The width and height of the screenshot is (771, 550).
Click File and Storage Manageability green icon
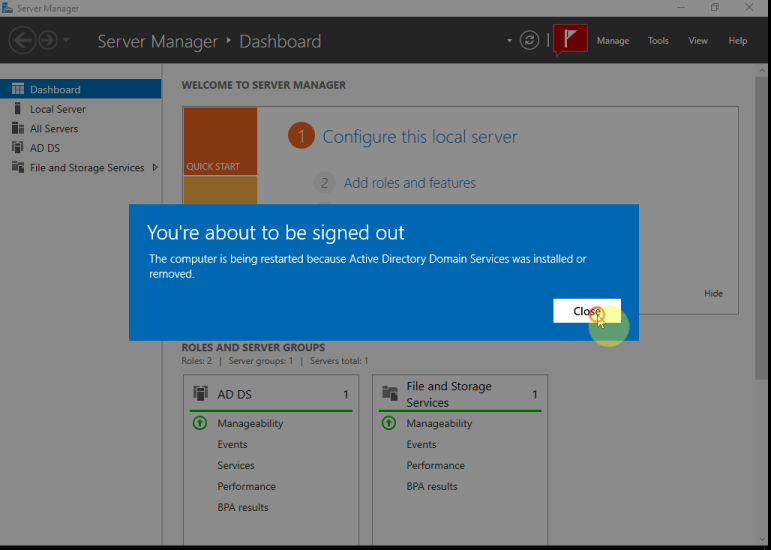(388, 423)
